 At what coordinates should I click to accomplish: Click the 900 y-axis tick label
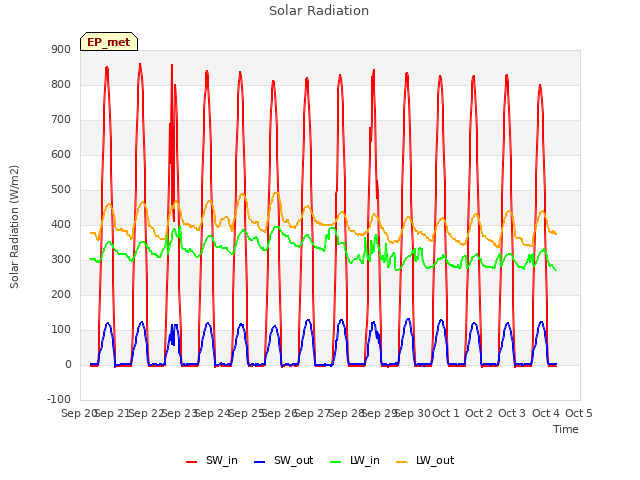[61, 49]
